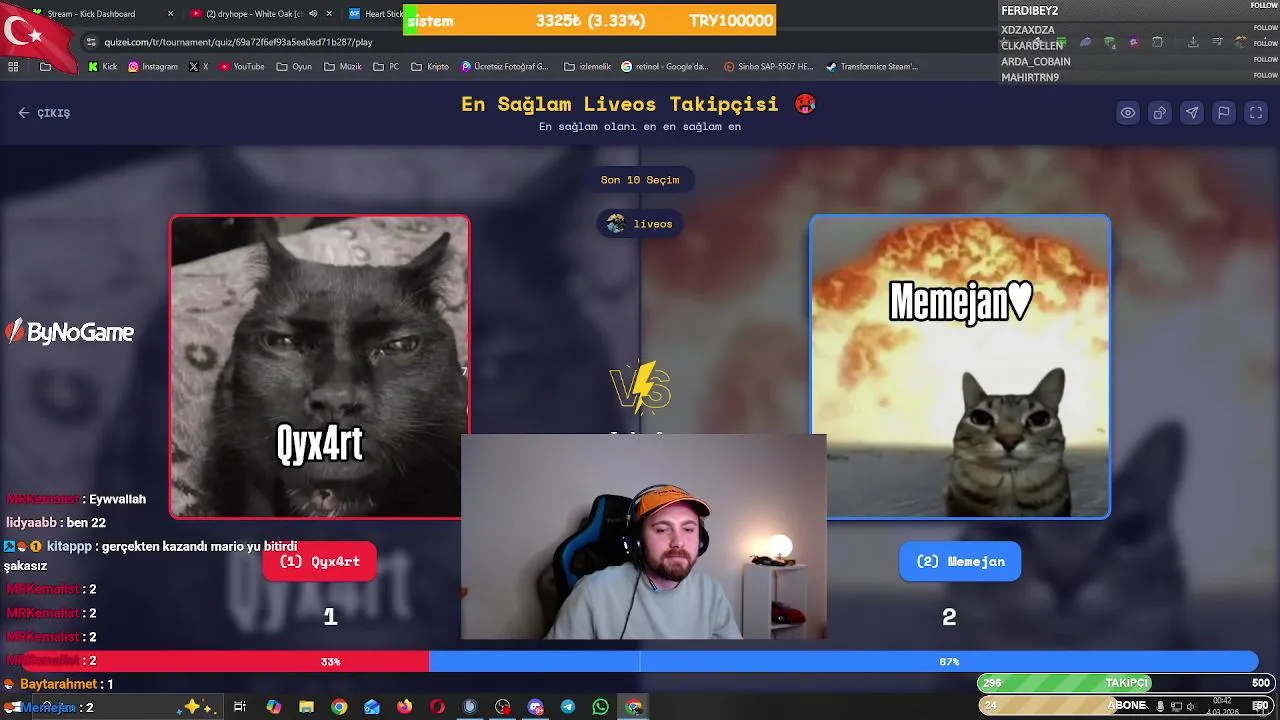Click the 'kitappp' chat message text
The height and width of the screenshot is (720, 1280).
[x=150, y=556]
